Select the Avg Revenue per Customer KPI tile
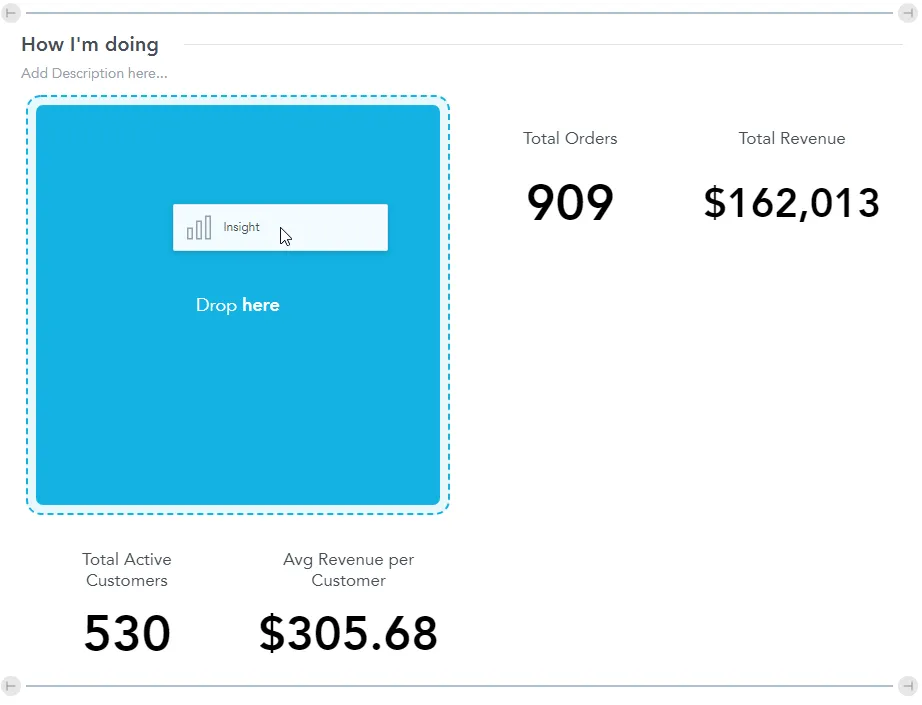Image resolution: width=922 pixels, height=705 pixels. point(348,570)
